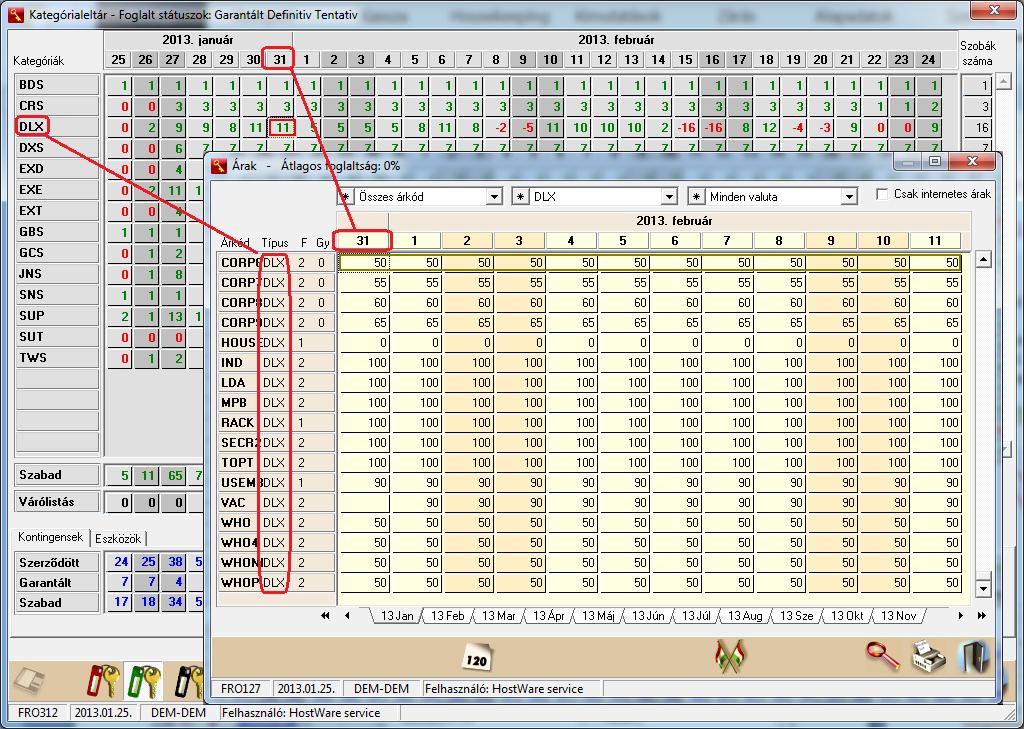Screen dimensions: 1024x729
Task: Click the asterisk button beside Összes árkód
Action: point(345,197)
